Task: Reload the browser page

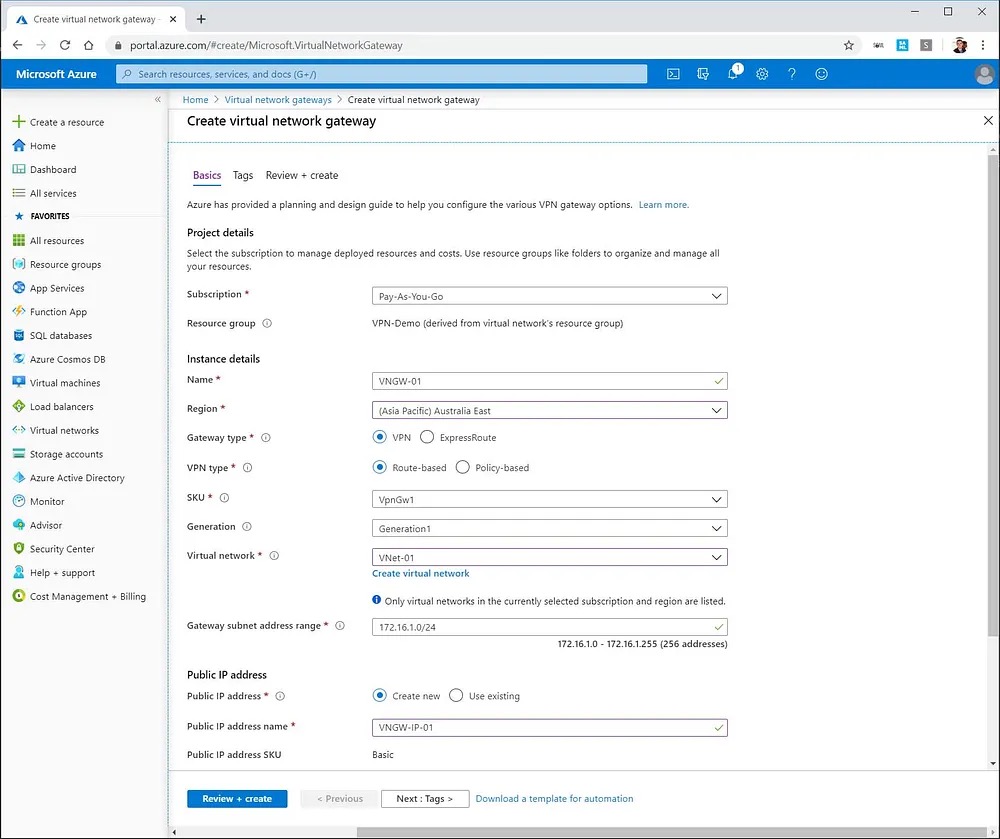Action: pos(64,45)
